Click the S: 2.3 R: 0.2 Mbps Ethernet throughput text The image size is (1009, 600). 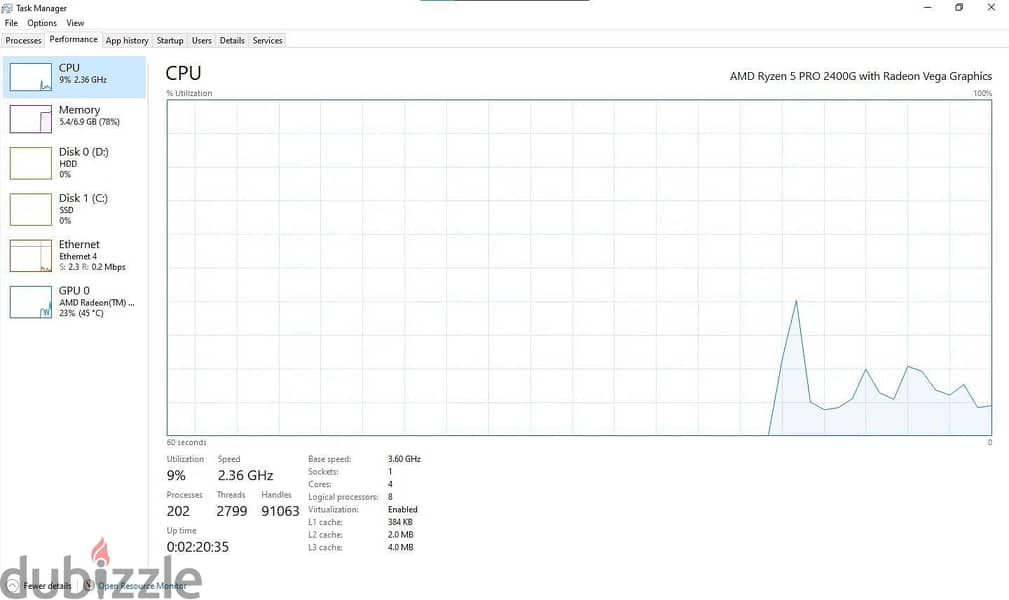point(93,267)
